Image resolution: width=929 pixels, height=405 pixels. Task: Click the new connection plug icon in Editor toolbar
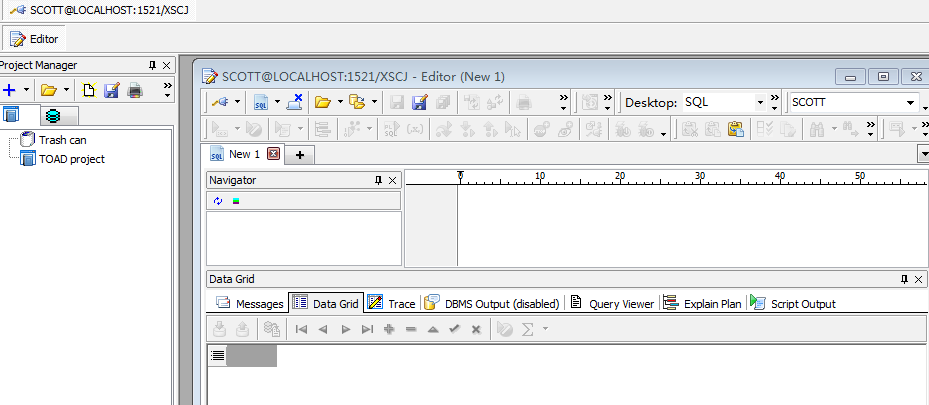pyautogui.click(x=220, y=102)
